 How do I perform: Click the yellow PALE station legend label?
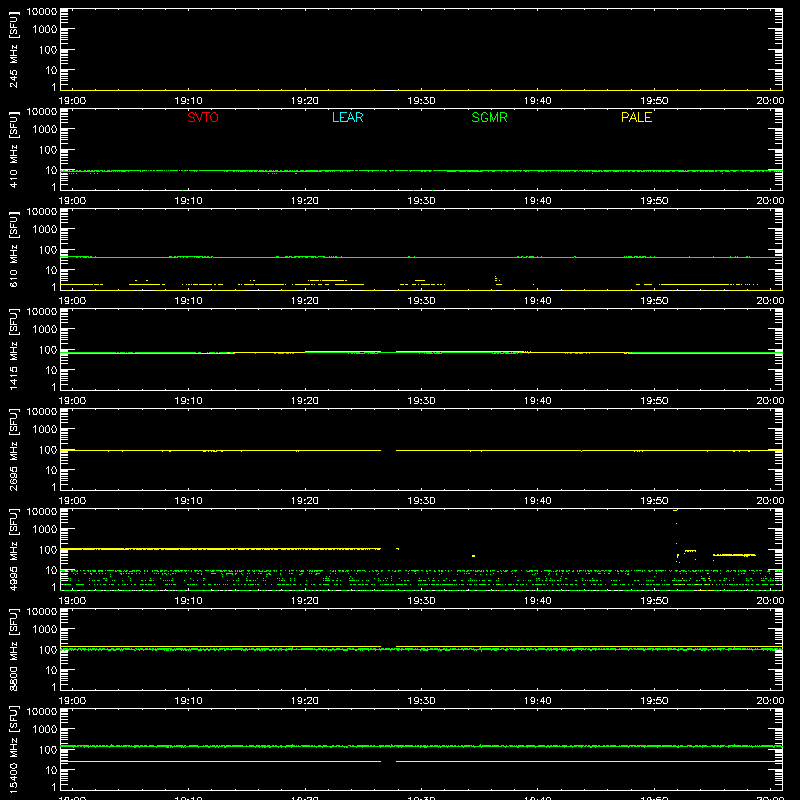pyautogui.click(x=636, y=117)
